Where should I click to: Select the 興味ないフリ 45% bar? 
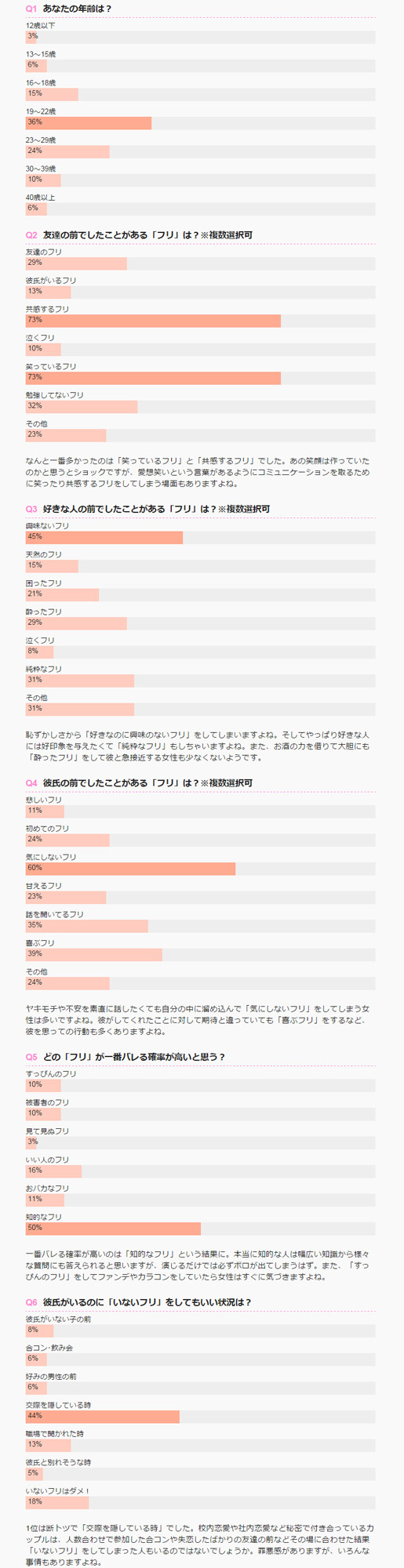200,538
